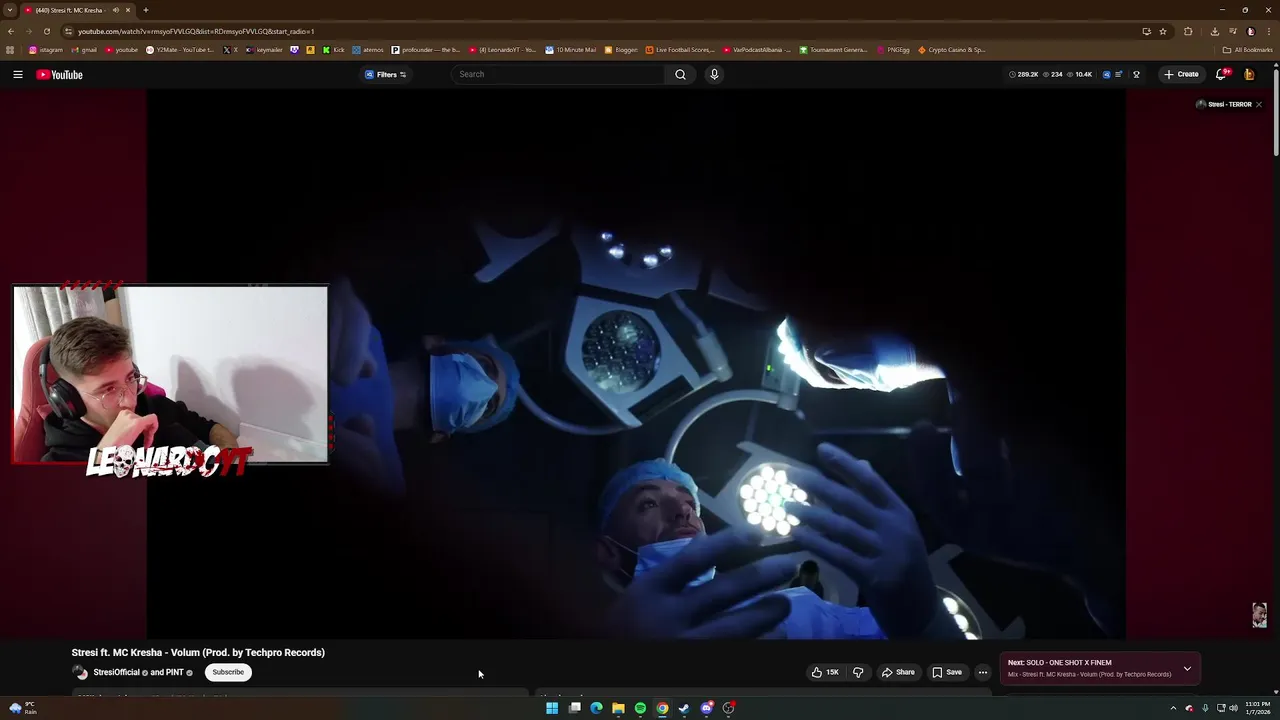
Task: Open the Filters button in the YouTube header
Action: 386,74
